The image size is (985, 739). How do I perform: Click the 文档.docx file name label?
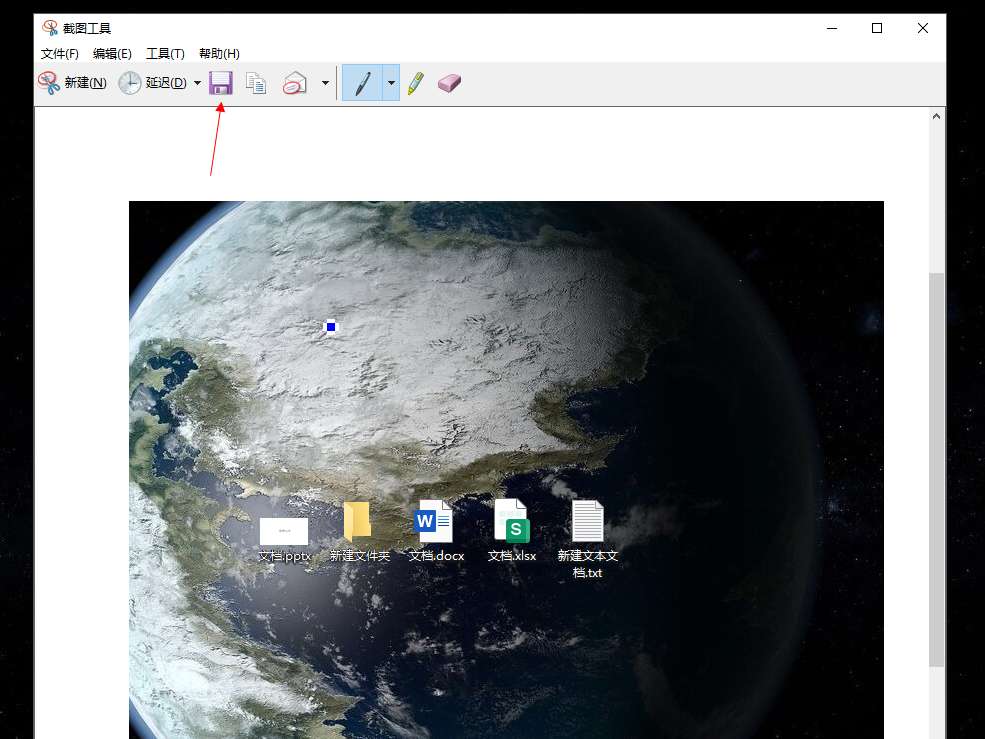[x=436, y=556]
